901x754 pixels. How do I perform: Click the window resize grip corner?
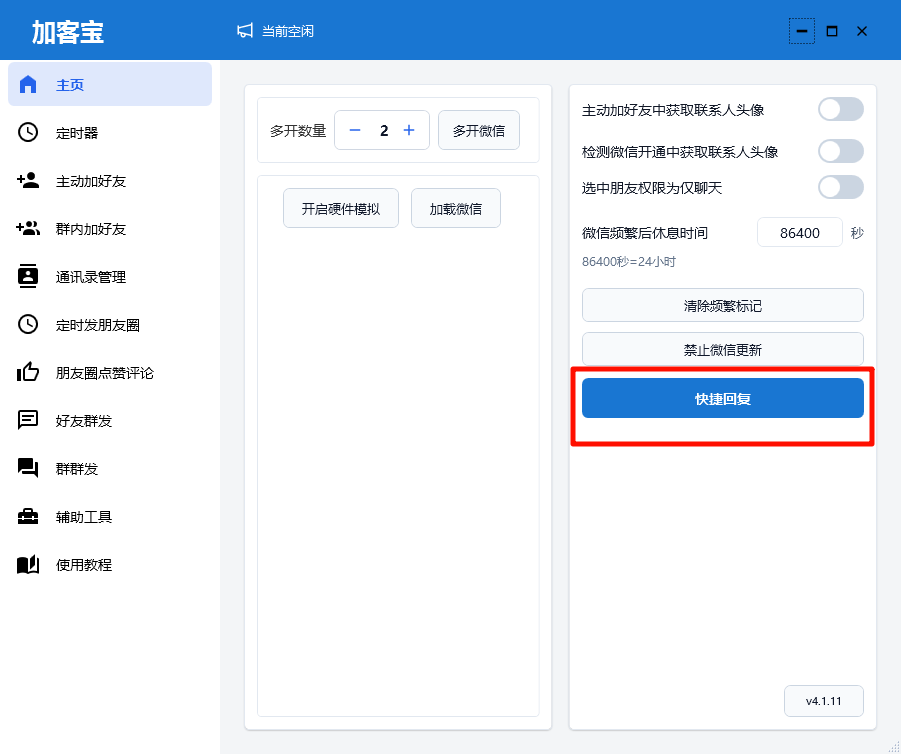tap(894, 747)
